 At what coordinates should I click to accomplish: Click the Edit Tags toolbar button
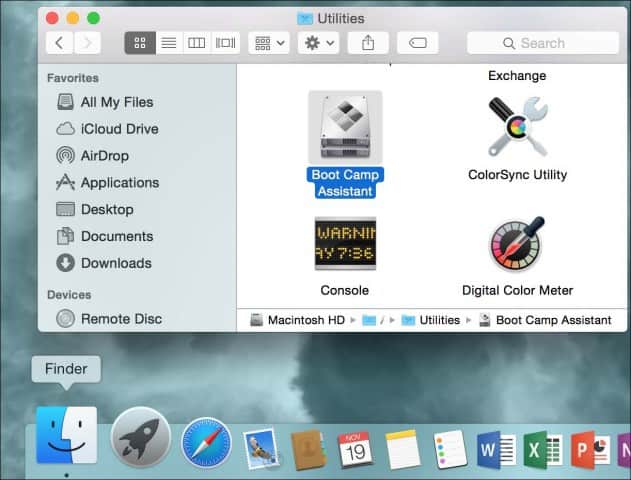point(418,43)
